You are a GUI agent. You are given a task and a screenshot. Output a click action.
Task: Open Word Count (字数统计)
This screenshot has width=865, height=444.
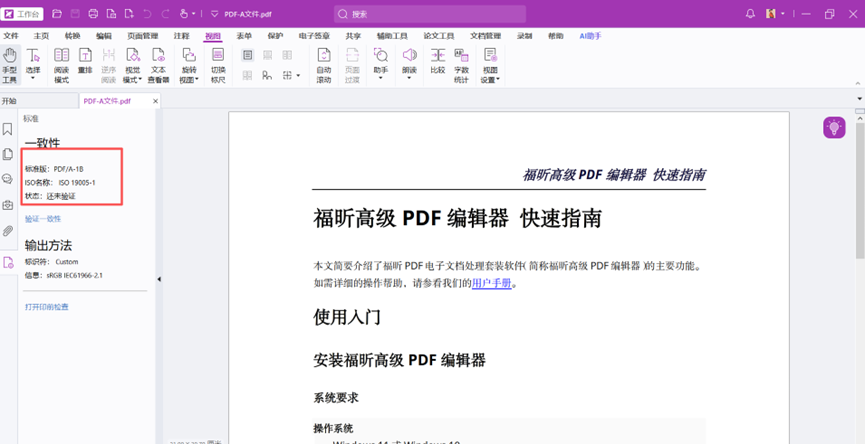coord(461,65)
